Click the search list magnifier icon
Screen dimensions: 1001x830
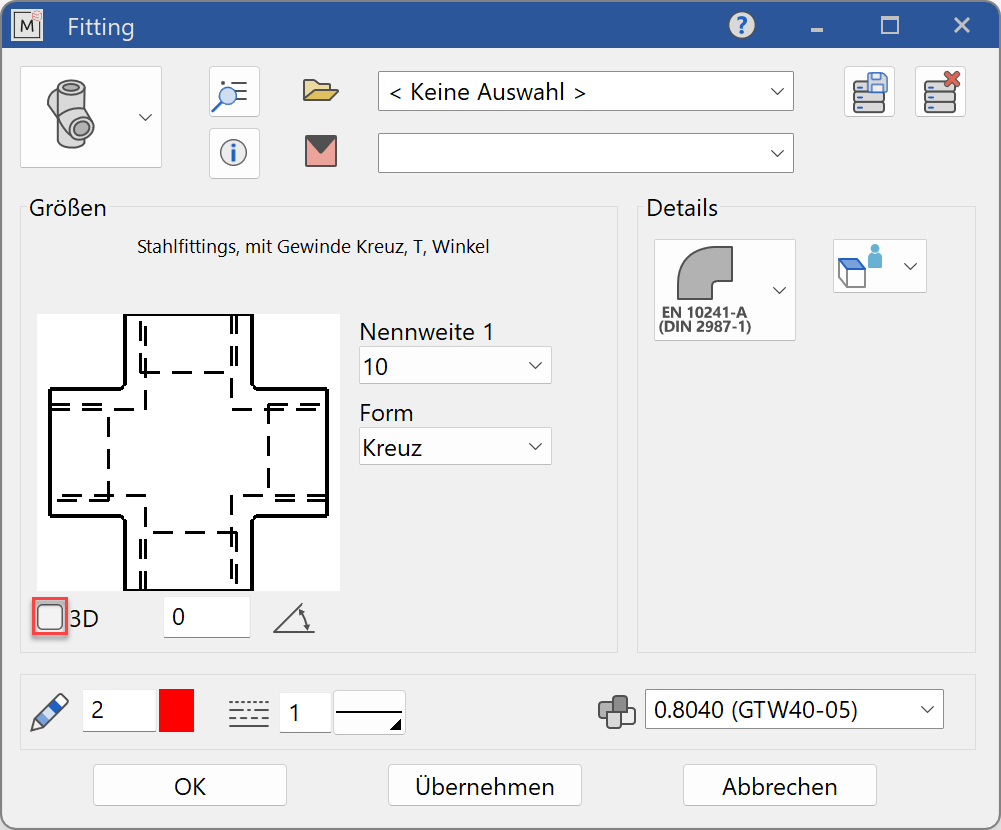click(x=234, y=91)
